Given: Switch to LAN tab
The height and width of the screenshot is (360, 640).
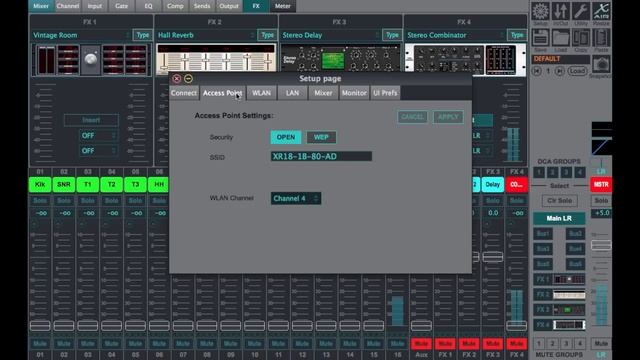Looking at the screenshot, I should 292,93.
